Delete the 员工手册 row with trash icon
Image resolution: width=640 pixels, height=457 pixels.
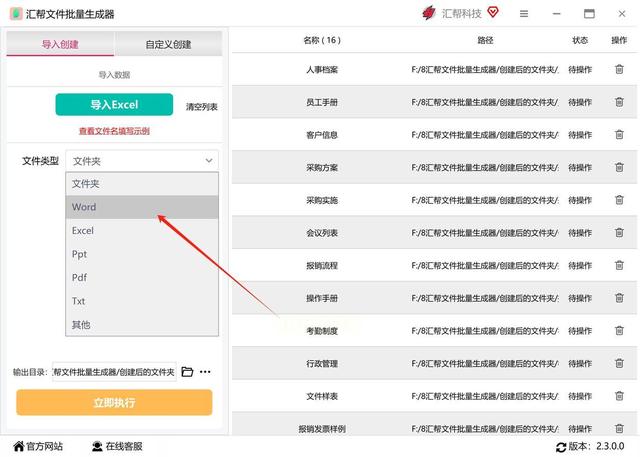tap(619, 102)
